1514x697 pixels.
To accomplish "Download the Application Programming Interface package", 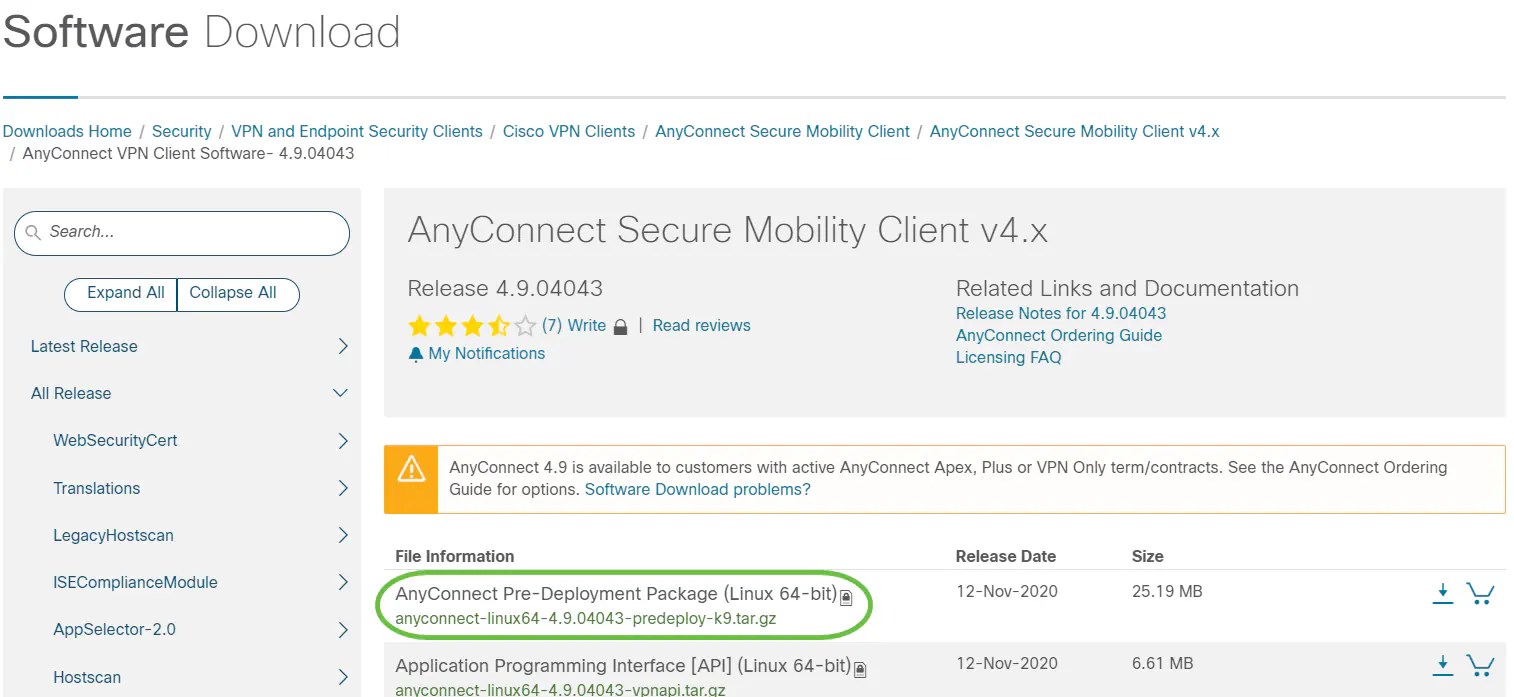I will 1442,665.
